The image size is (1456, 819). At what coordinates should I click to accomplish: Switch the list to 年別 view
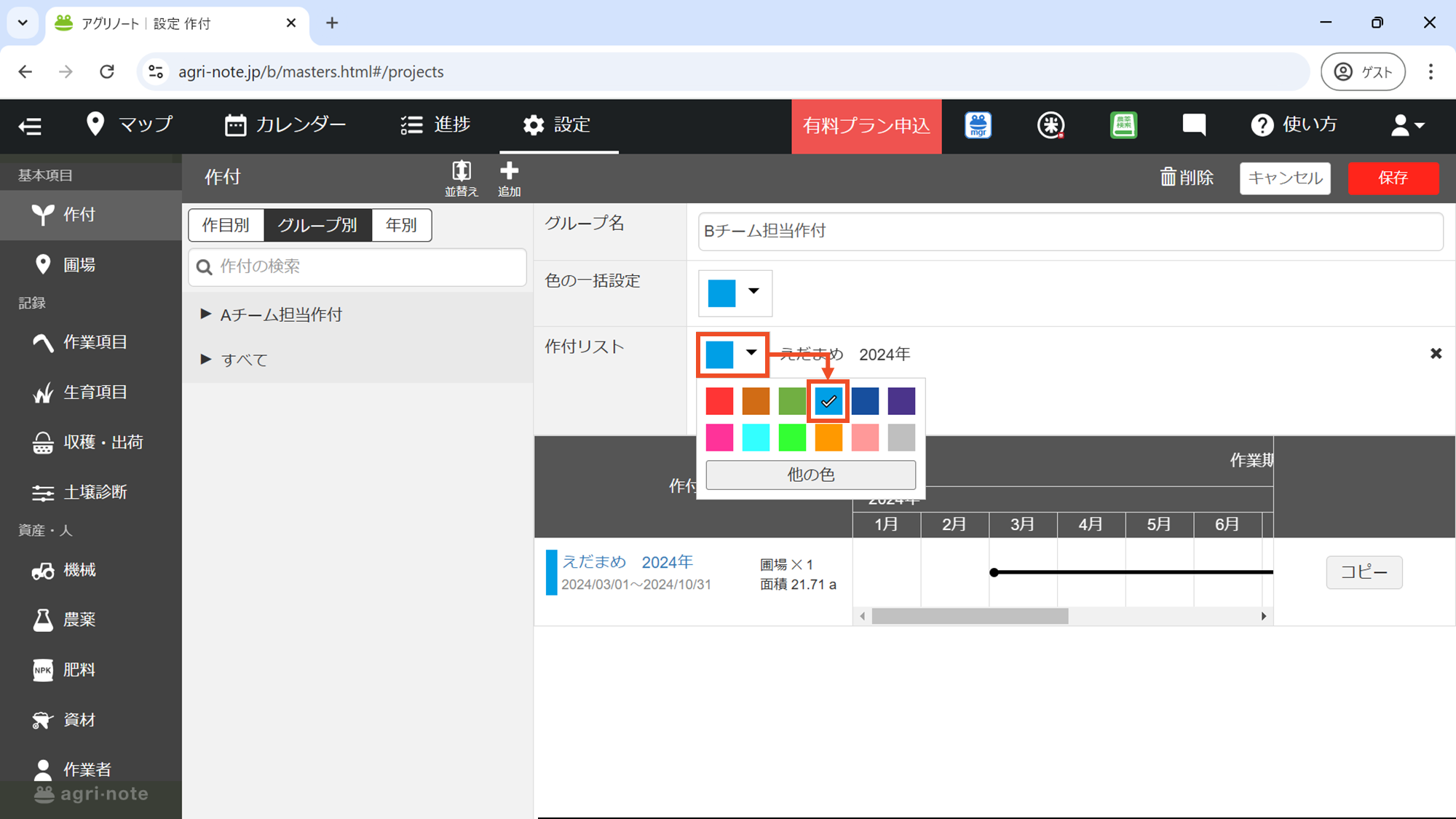(401, 225)
